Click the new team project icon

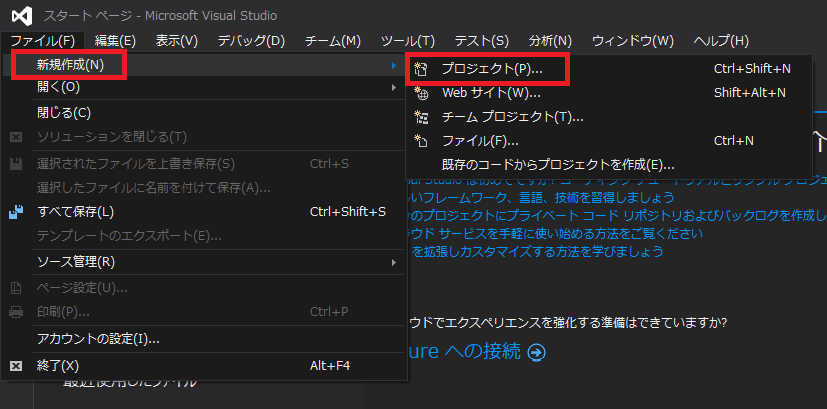421,117
